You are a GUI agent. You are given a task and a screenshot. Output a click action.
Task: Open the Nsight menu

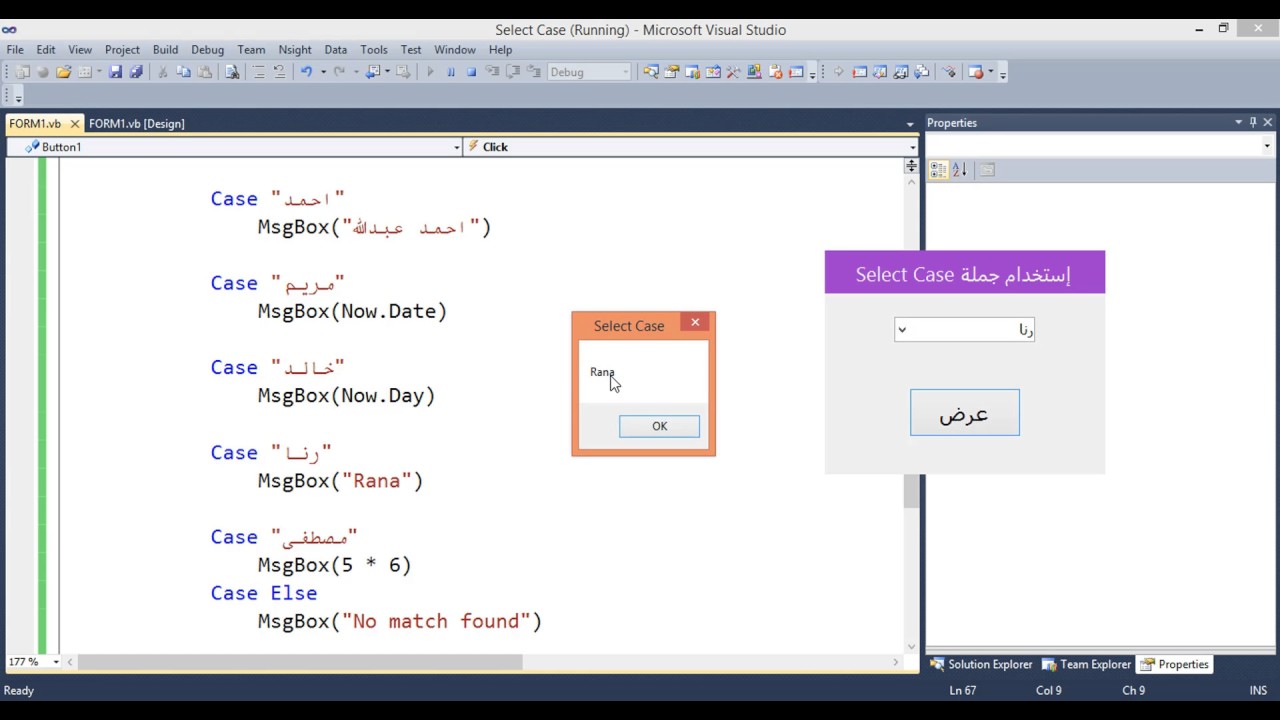click(295, 49)
